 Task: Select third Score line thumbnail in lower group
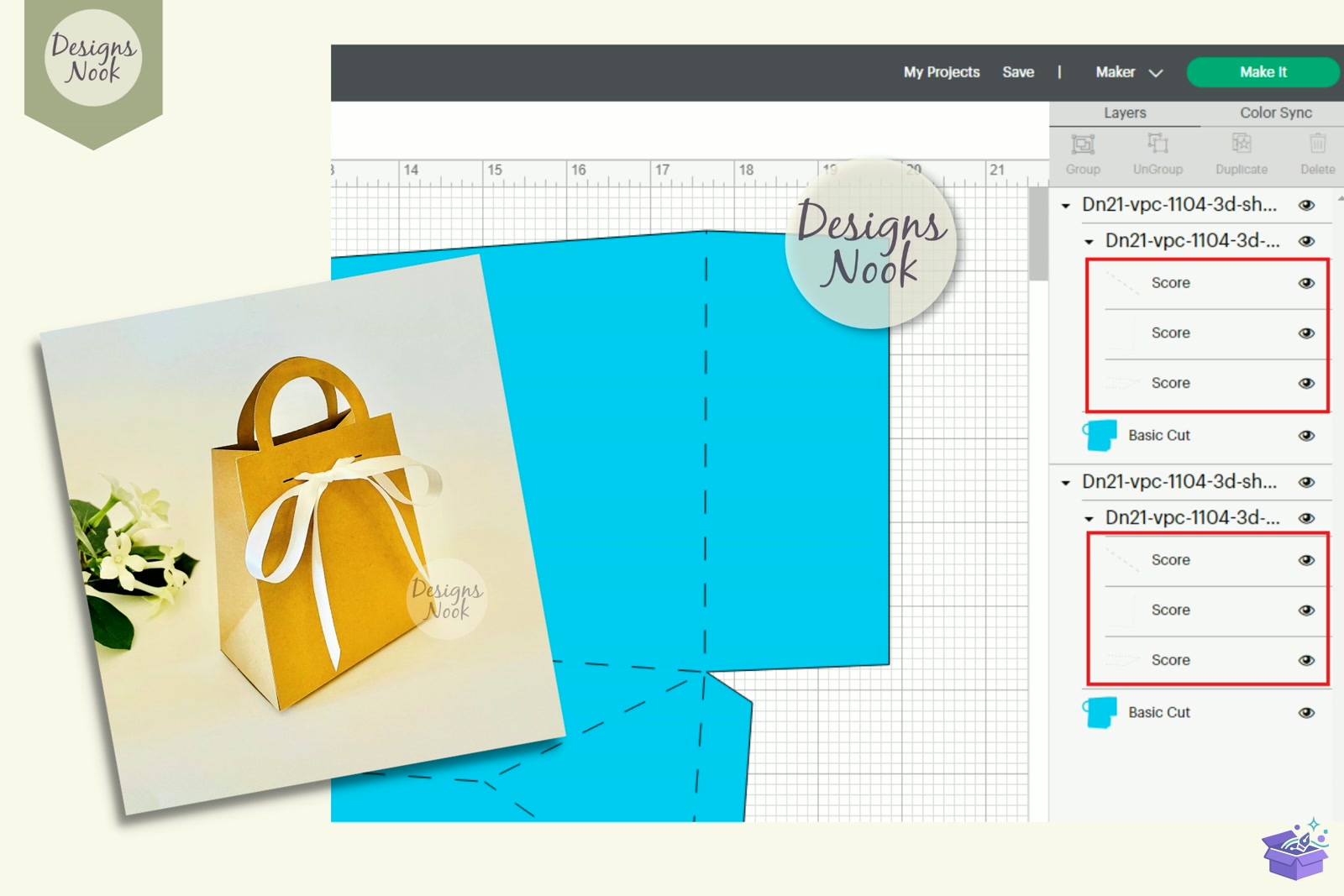click(1122, 660)
